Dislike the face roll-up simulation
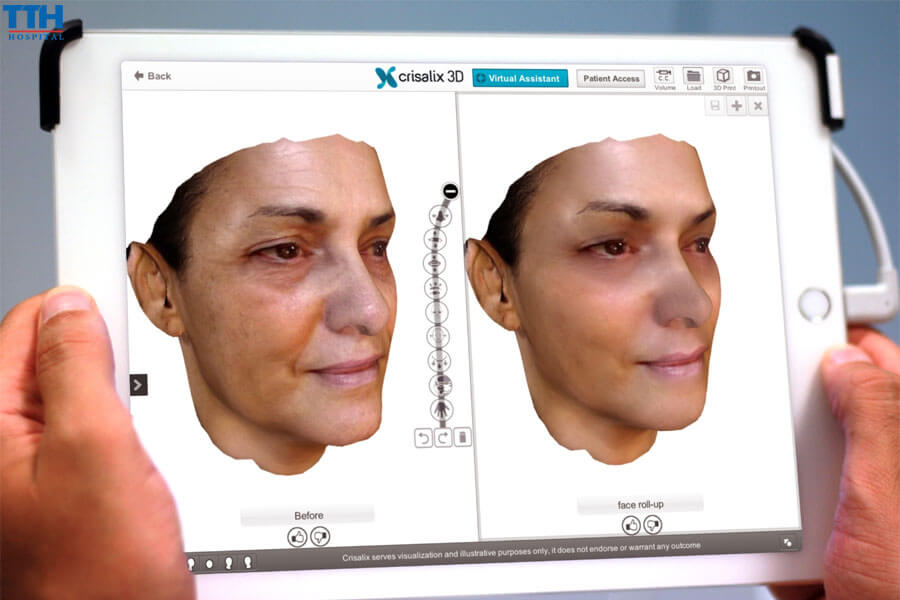The height and width of the screenshot is (600, 900). (653, 524)
